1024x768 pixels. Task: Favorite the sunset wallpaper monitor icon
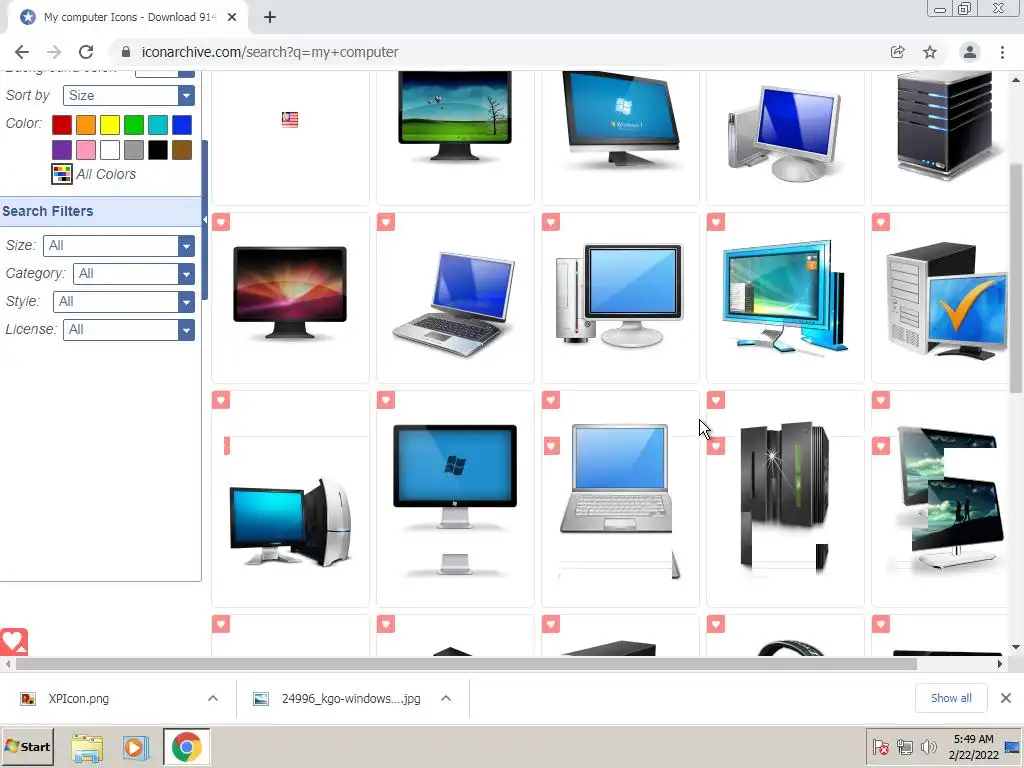point(221,222)
